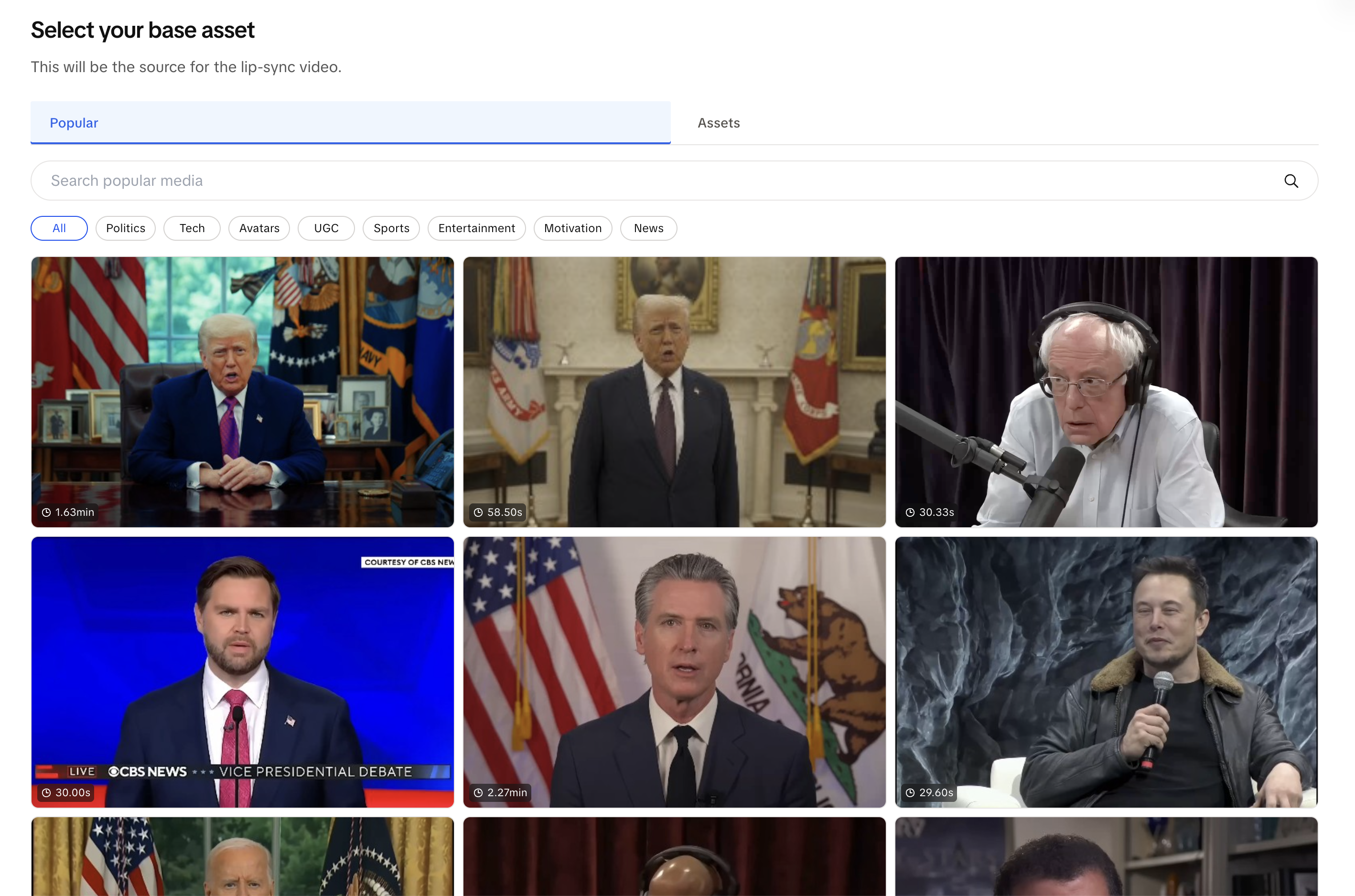Filter media by Entertainment
Image resolution: width=1355 pixels, height=896 pixels.
pos(477,229)
